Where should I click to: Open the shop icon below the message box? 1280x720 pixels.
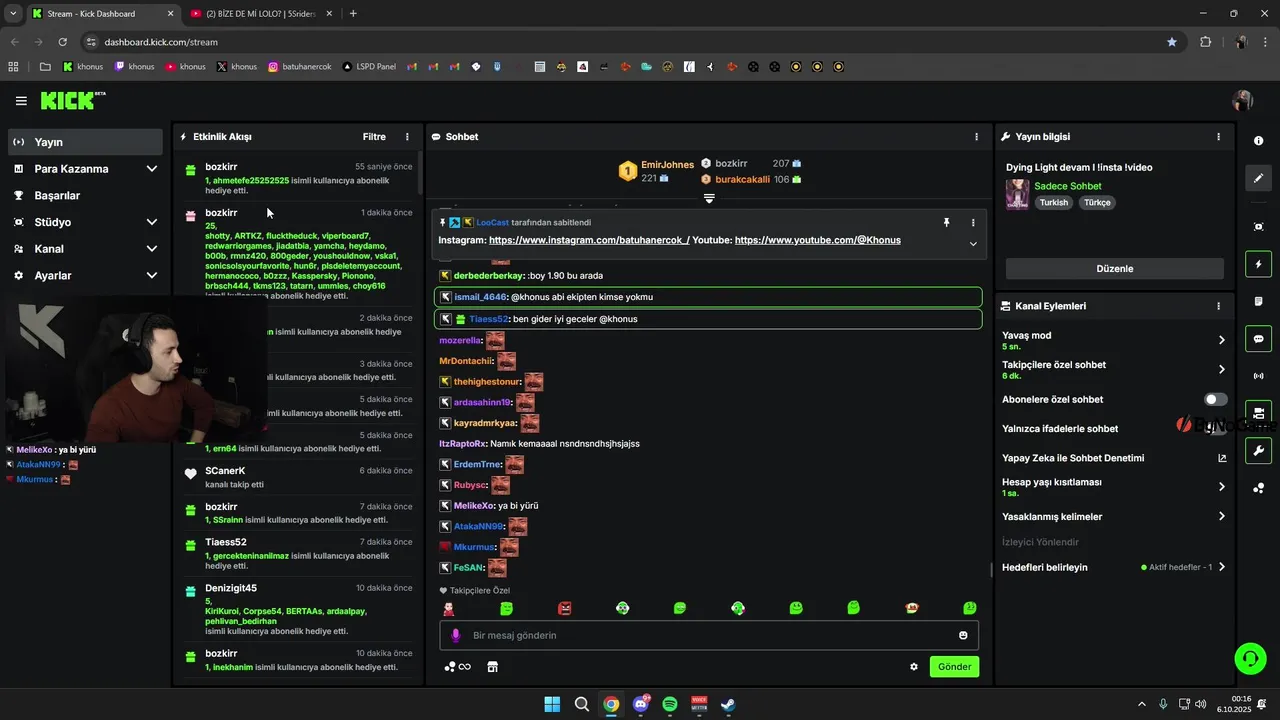[492, 667]
